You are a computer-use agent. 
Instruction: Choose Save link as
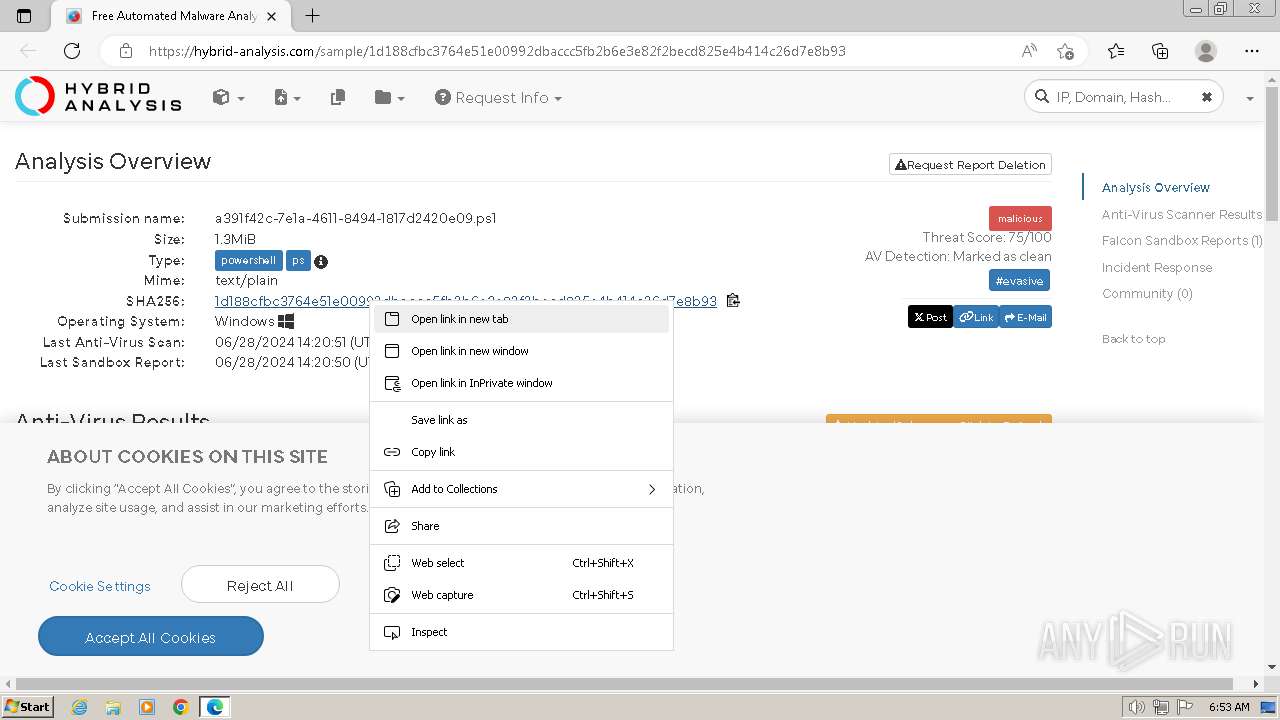pyautogui.click(x=521, y=420)
